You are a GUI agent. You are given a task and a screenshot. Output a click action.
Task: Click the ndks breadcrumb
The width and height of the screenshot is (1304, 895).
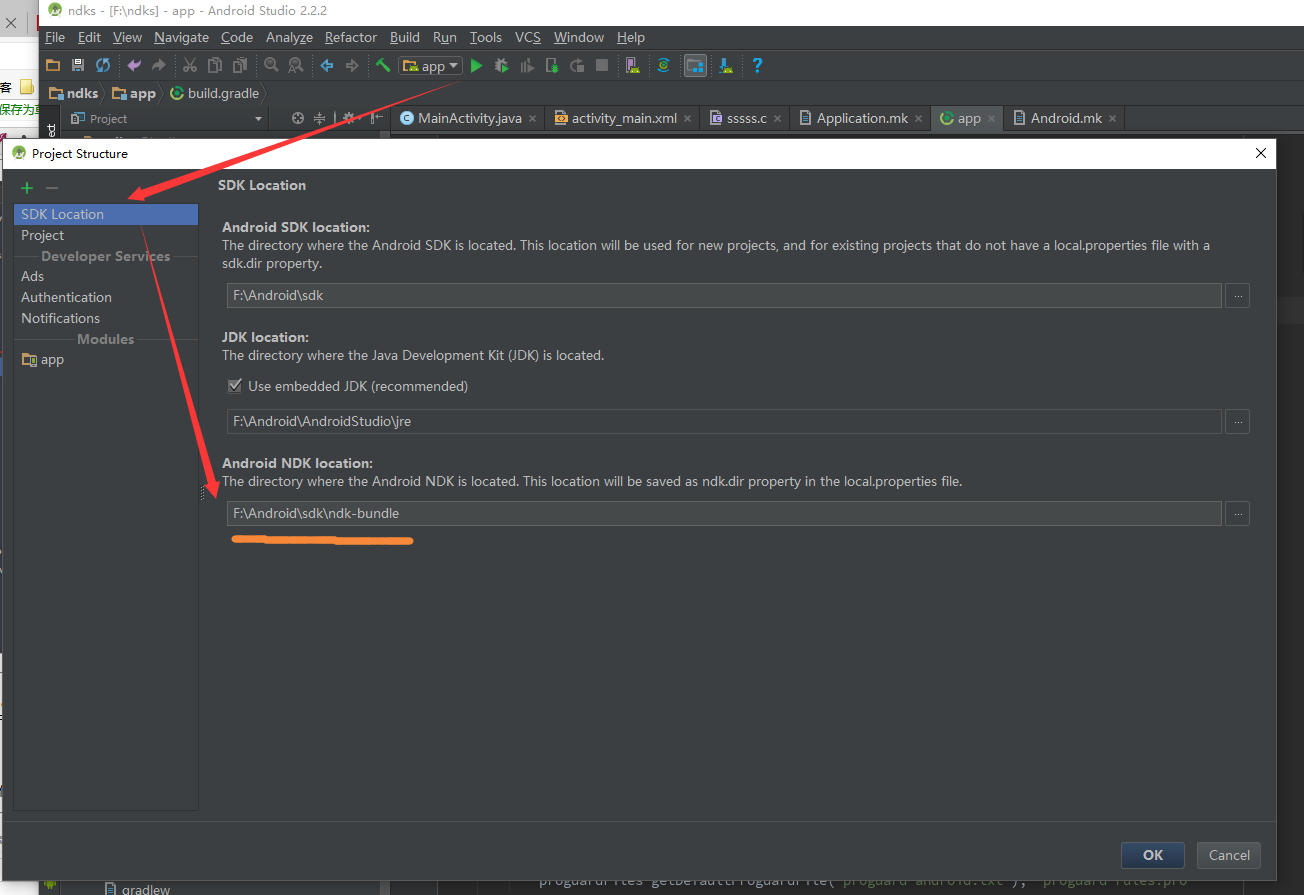coord(74,93)
